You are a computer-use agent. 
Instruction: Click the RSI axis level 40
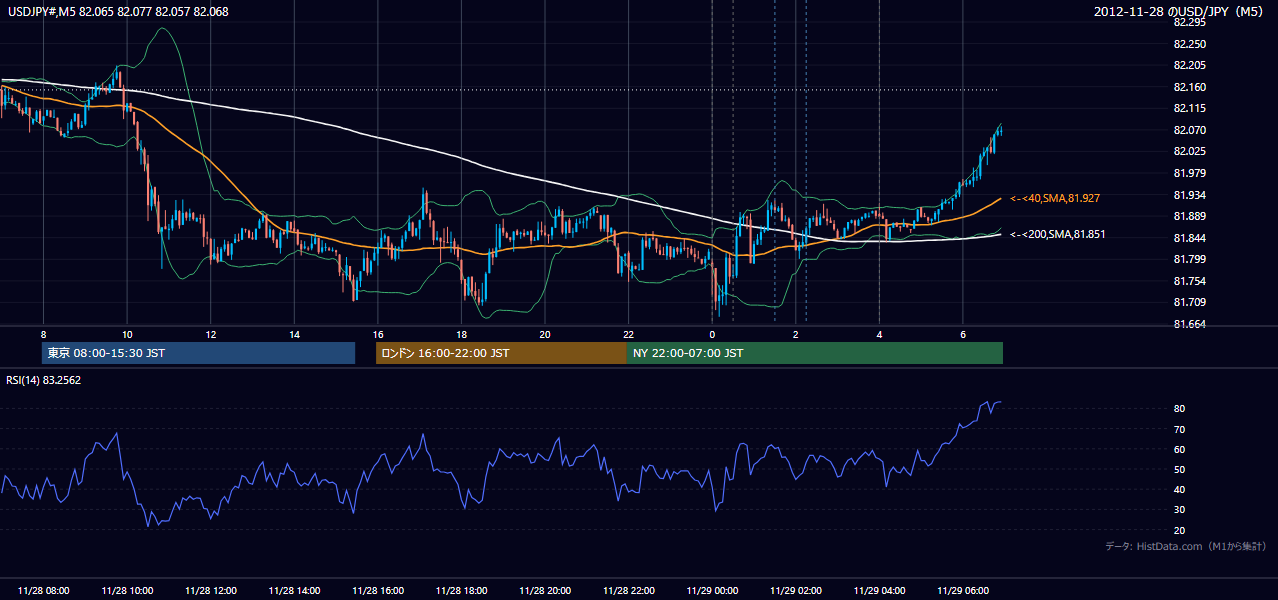1179,490
